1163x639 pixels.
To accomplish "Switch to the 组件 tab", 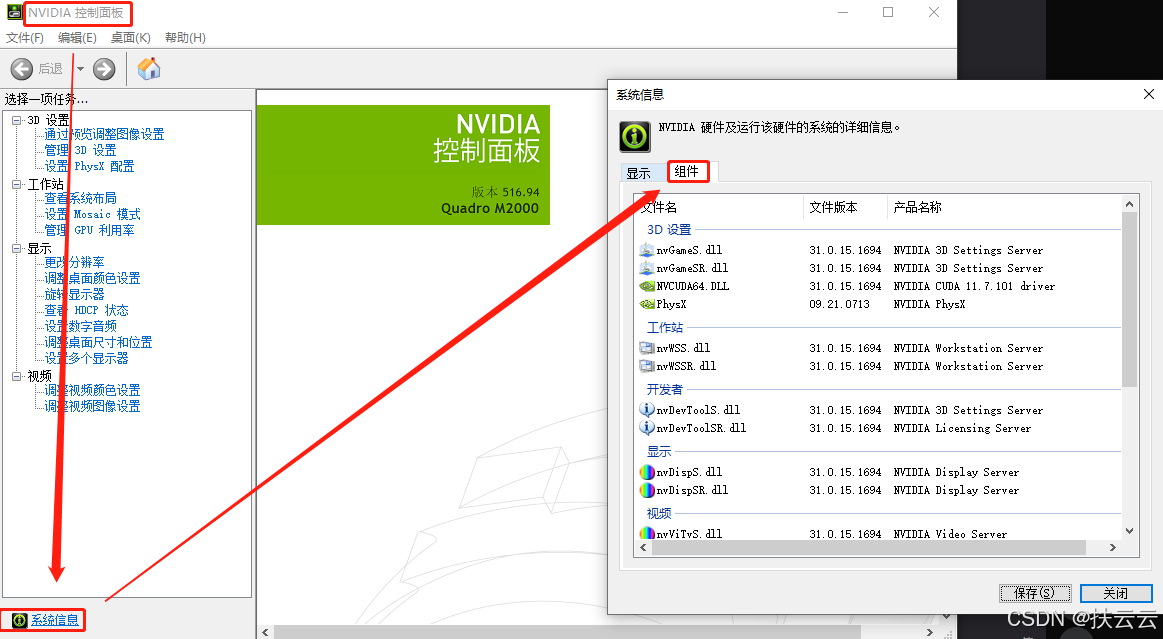I will [687, 171].
